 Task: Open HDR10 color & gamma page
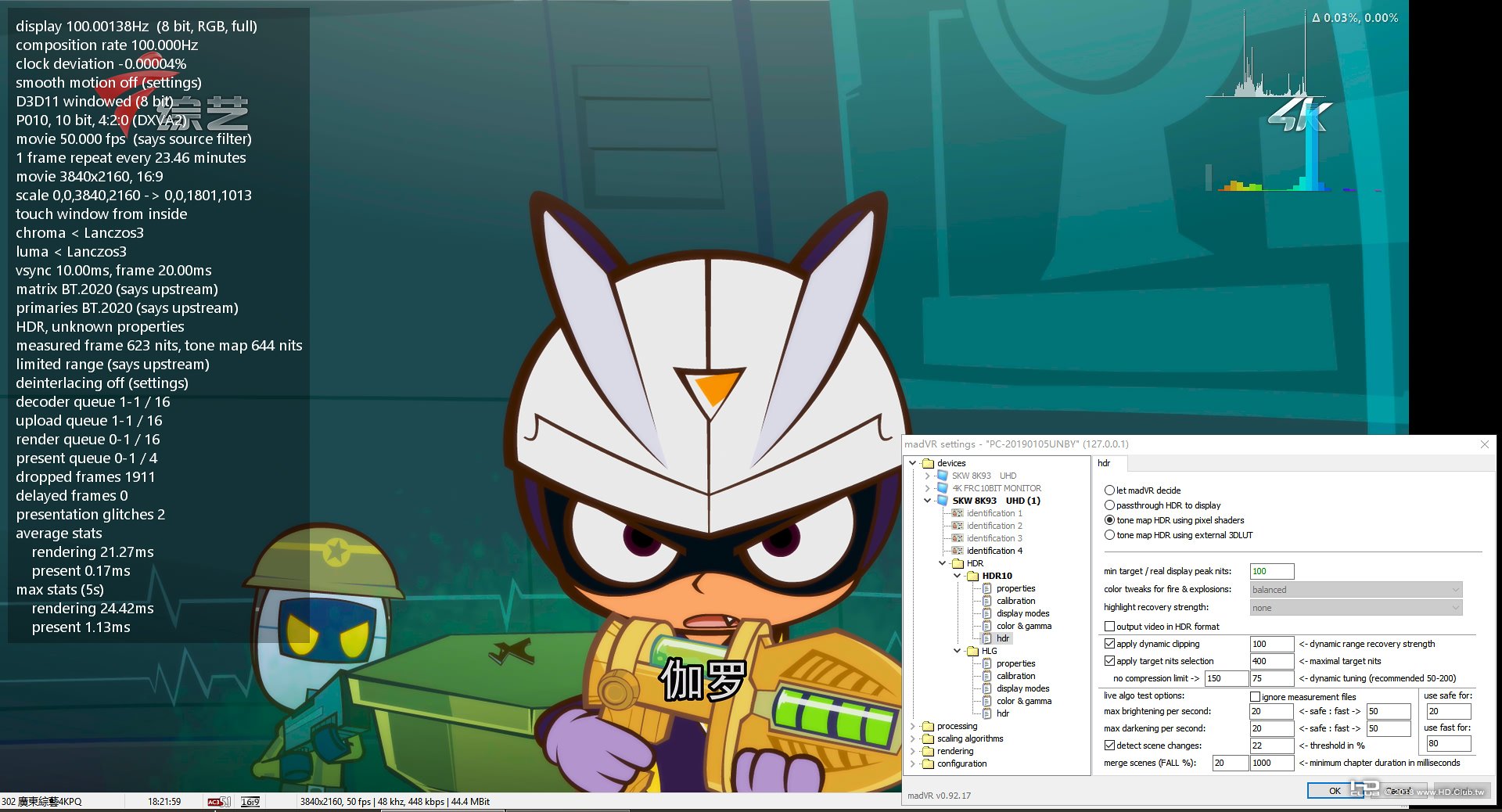(1023, 626)
